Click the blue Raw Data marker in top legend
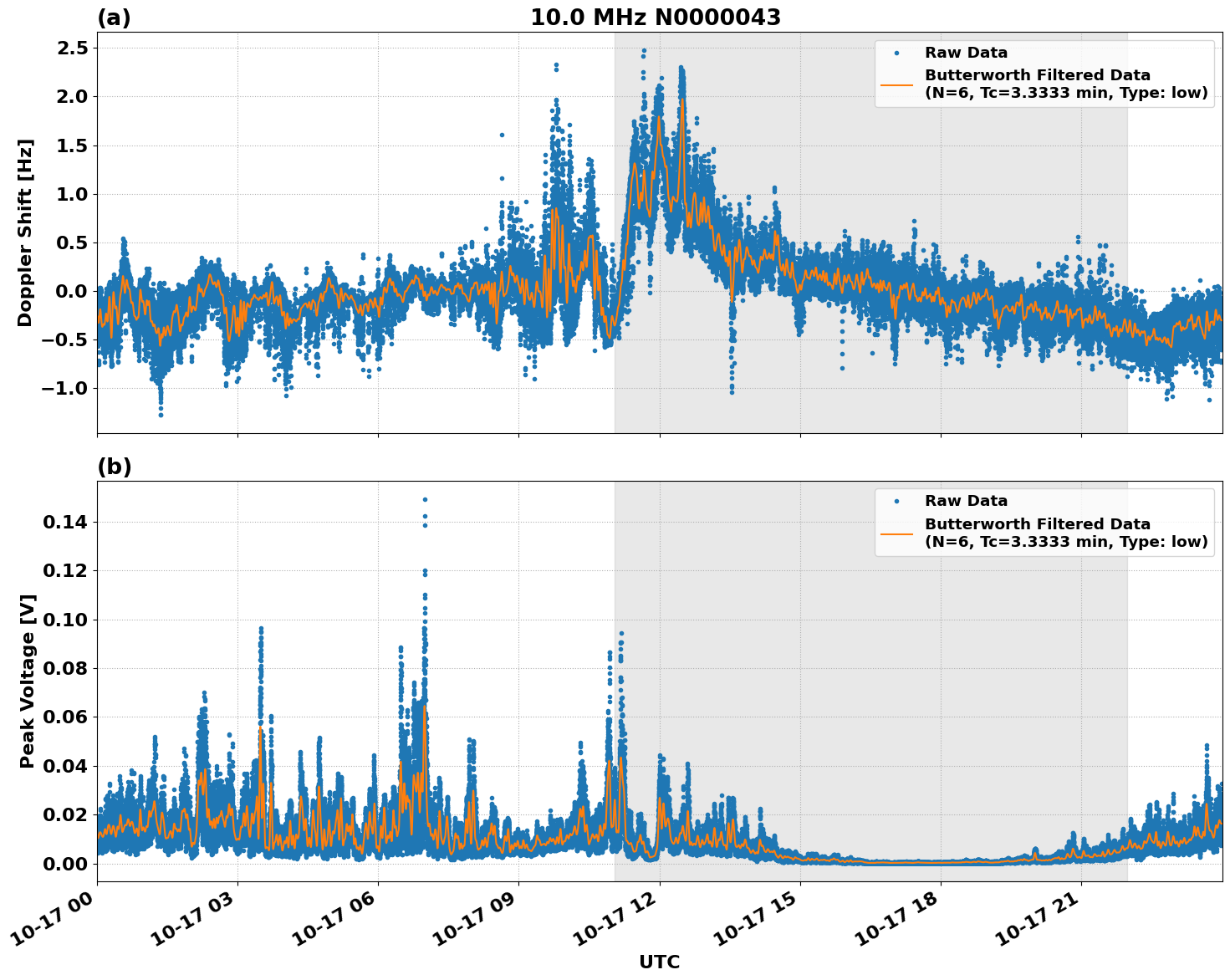Image resolution: width=1230 pixels, height=980 pixels. click(896, 53)
